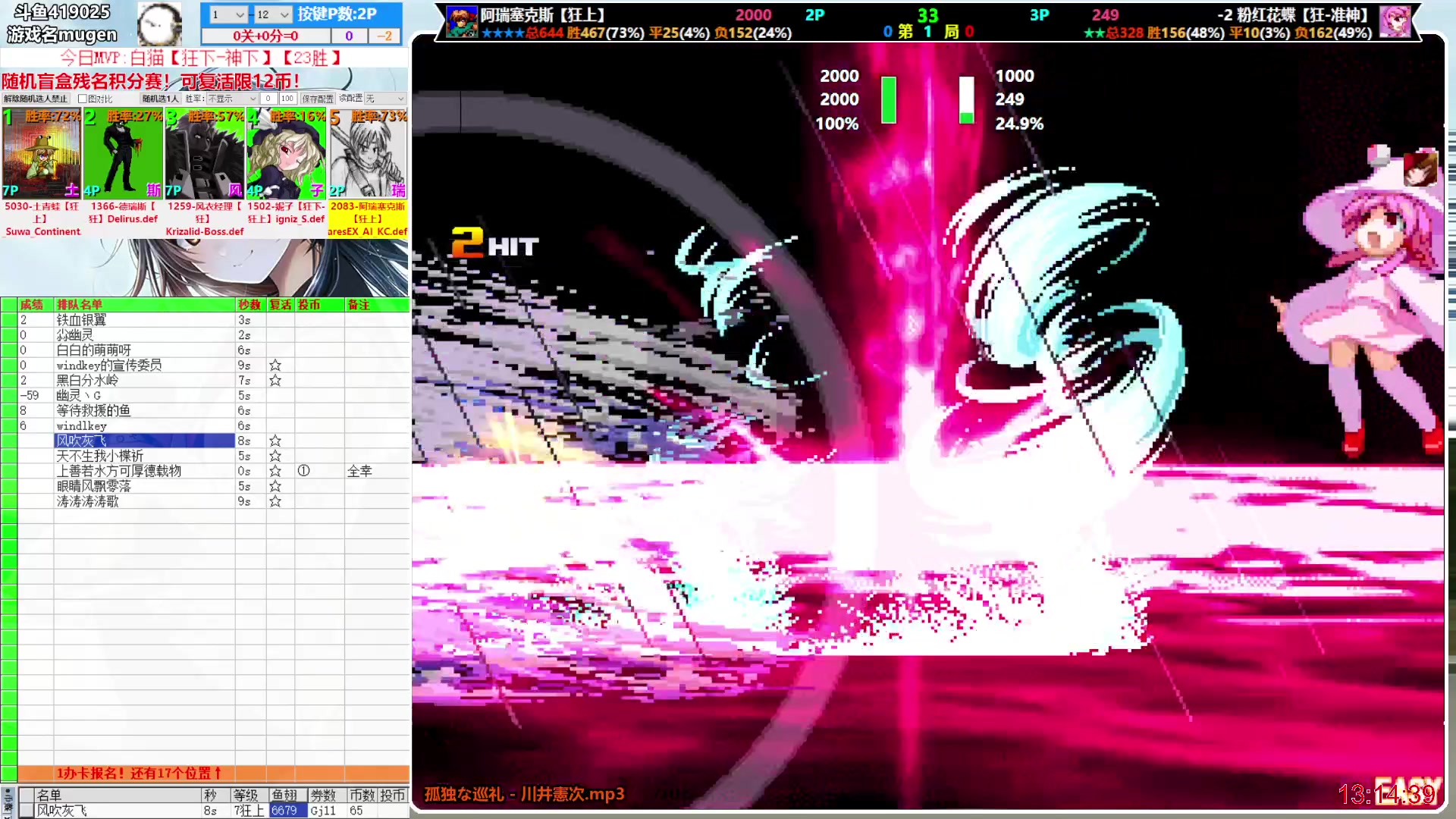Click the 成绩 column header
Image resolution: width=1456 pixels, height=819 pixels.
(x=35, y=305)
